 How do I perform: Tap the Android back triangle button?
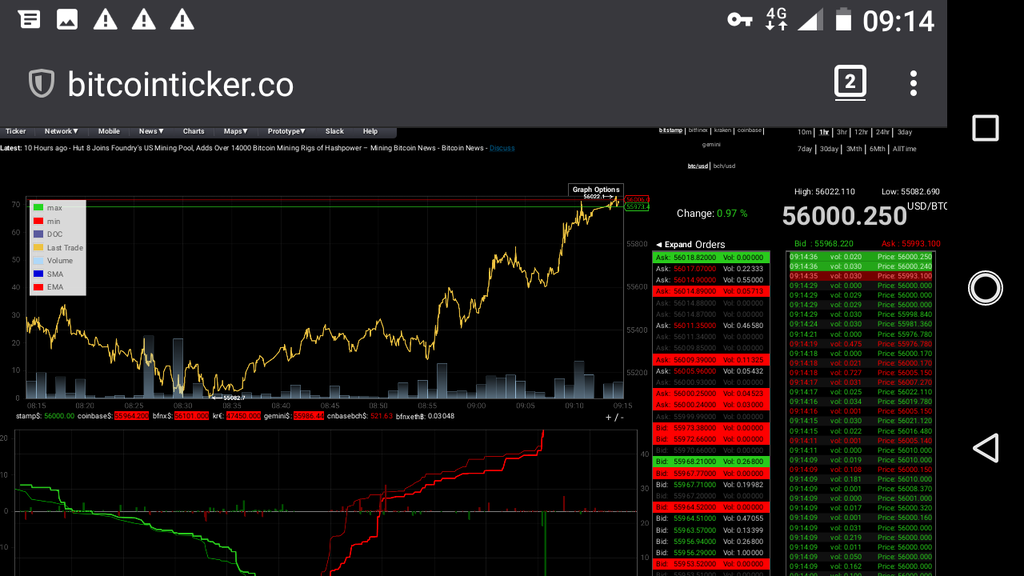tap(985, 448)
